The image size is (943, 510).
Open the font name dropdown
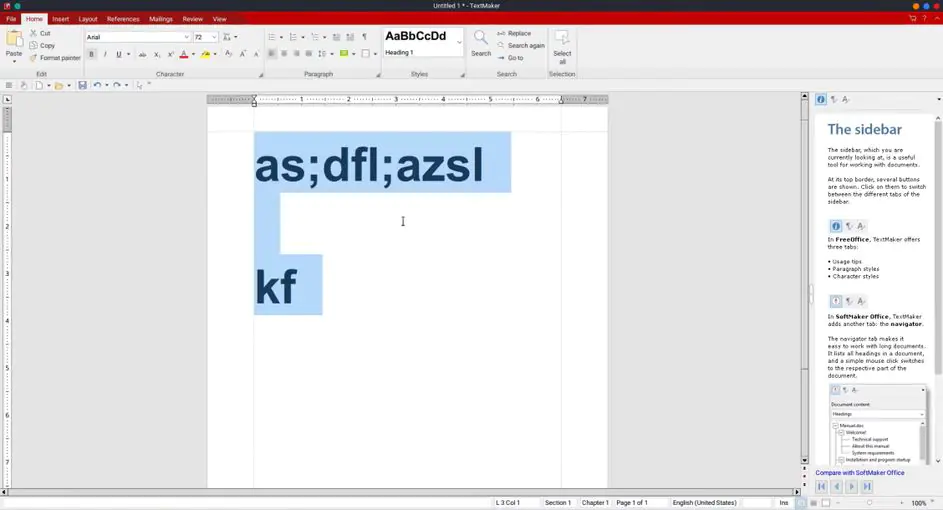click(186, 37)
